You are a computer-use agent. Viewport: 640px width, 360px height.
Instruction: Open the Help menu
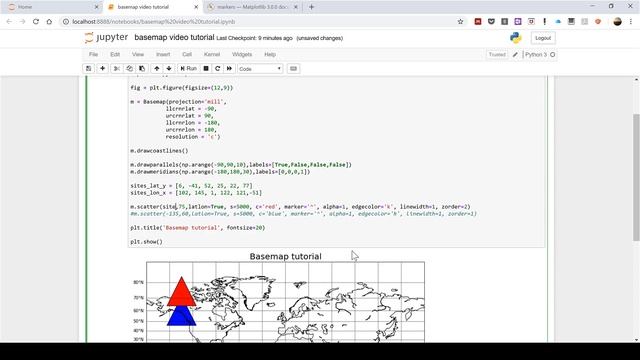tap(270, 54)
